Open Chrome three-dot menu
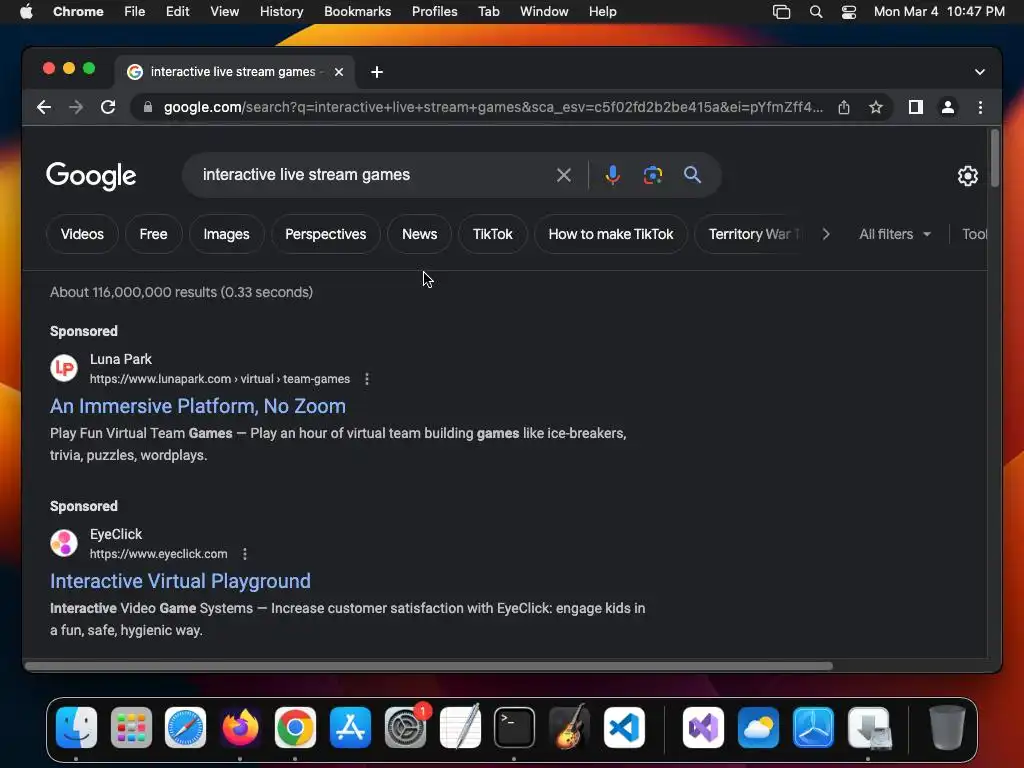The height and width of the screenshot is (768, 1024). [980, 107]
